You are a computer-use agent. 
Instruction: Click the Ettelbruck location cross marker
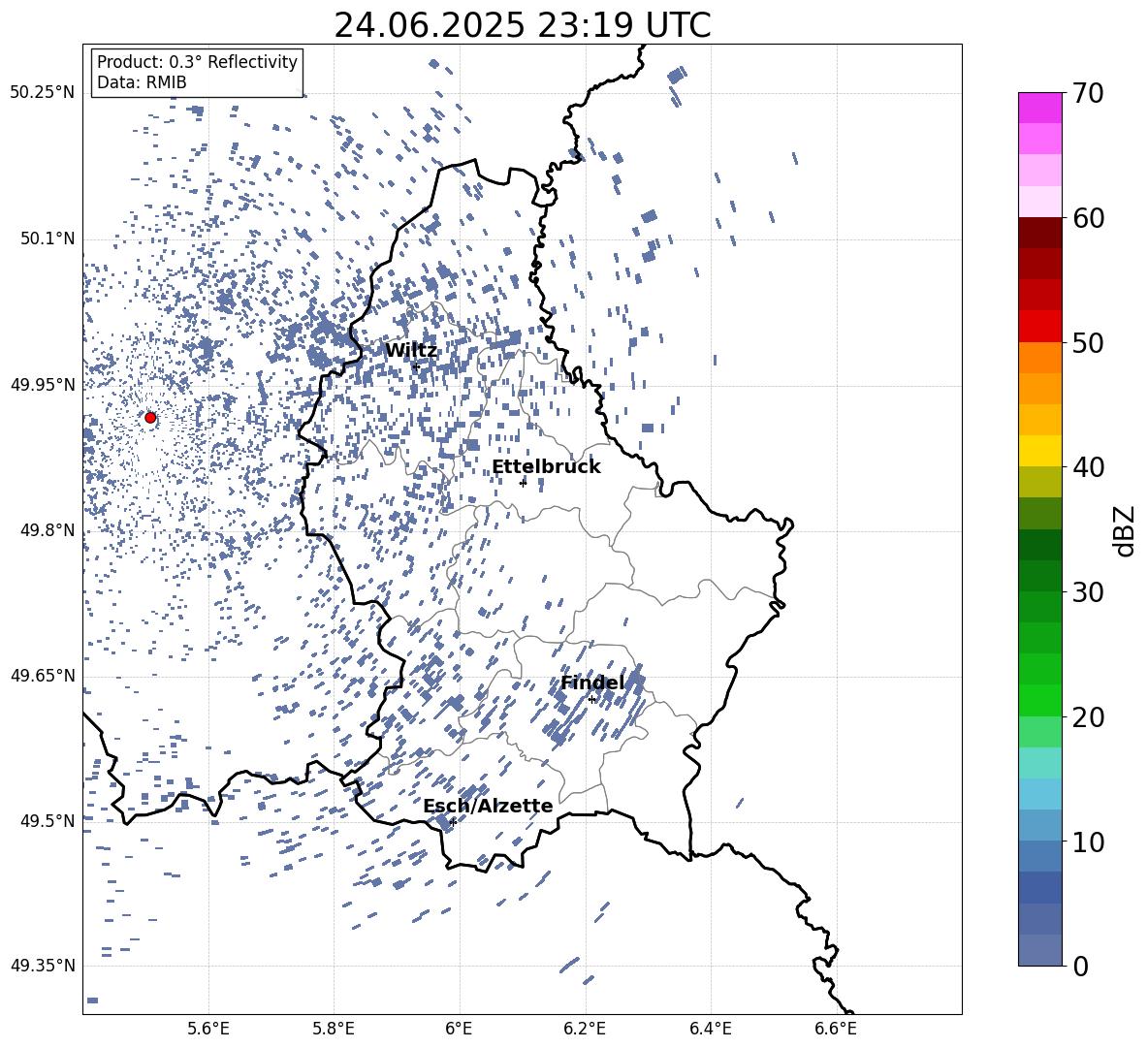click(x=523, y=483)
